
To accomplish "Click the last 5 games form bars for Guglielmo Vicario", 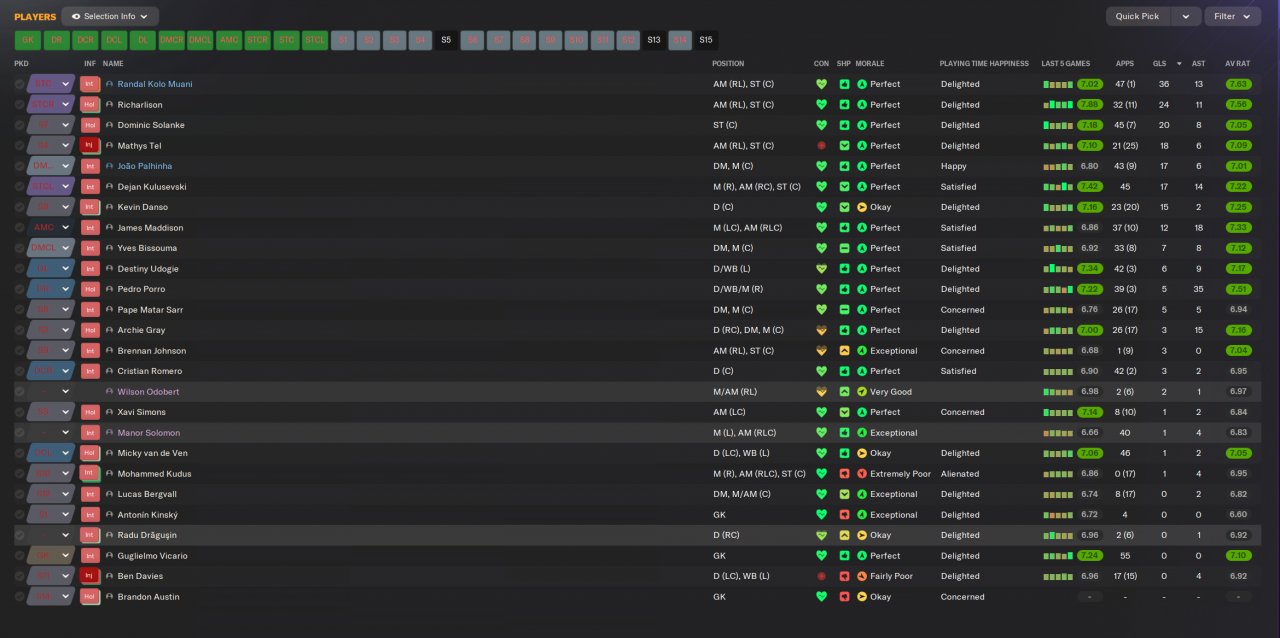I will tap(1058, 556).
